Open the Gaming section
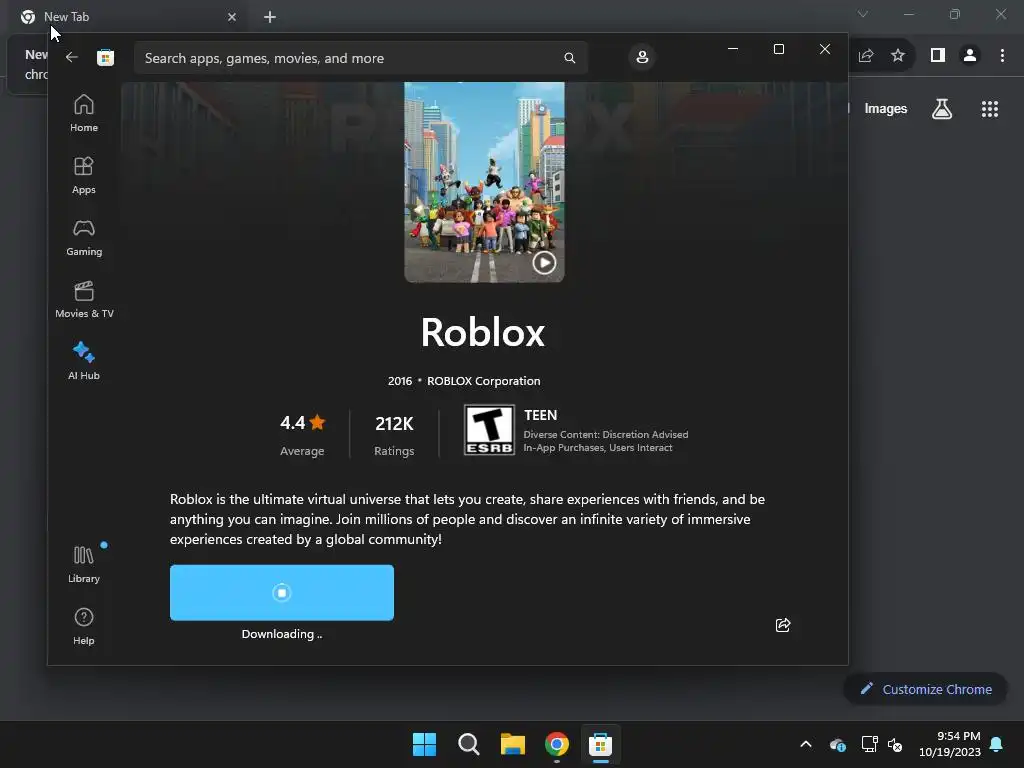This screenshot has height=768, width=1024. point(84,237)
